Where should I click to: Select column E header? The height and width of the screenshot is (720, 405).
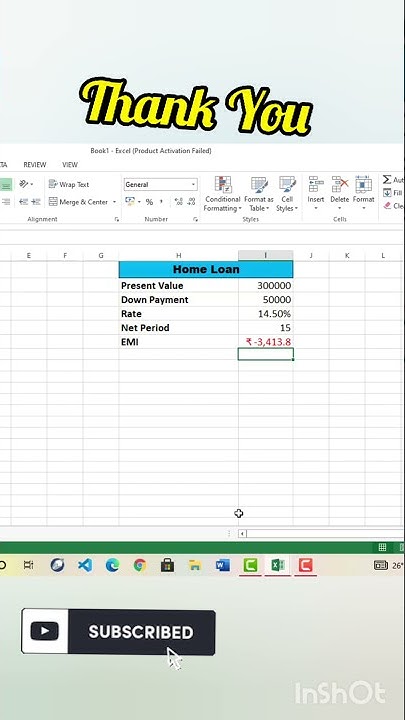[29, 255]
